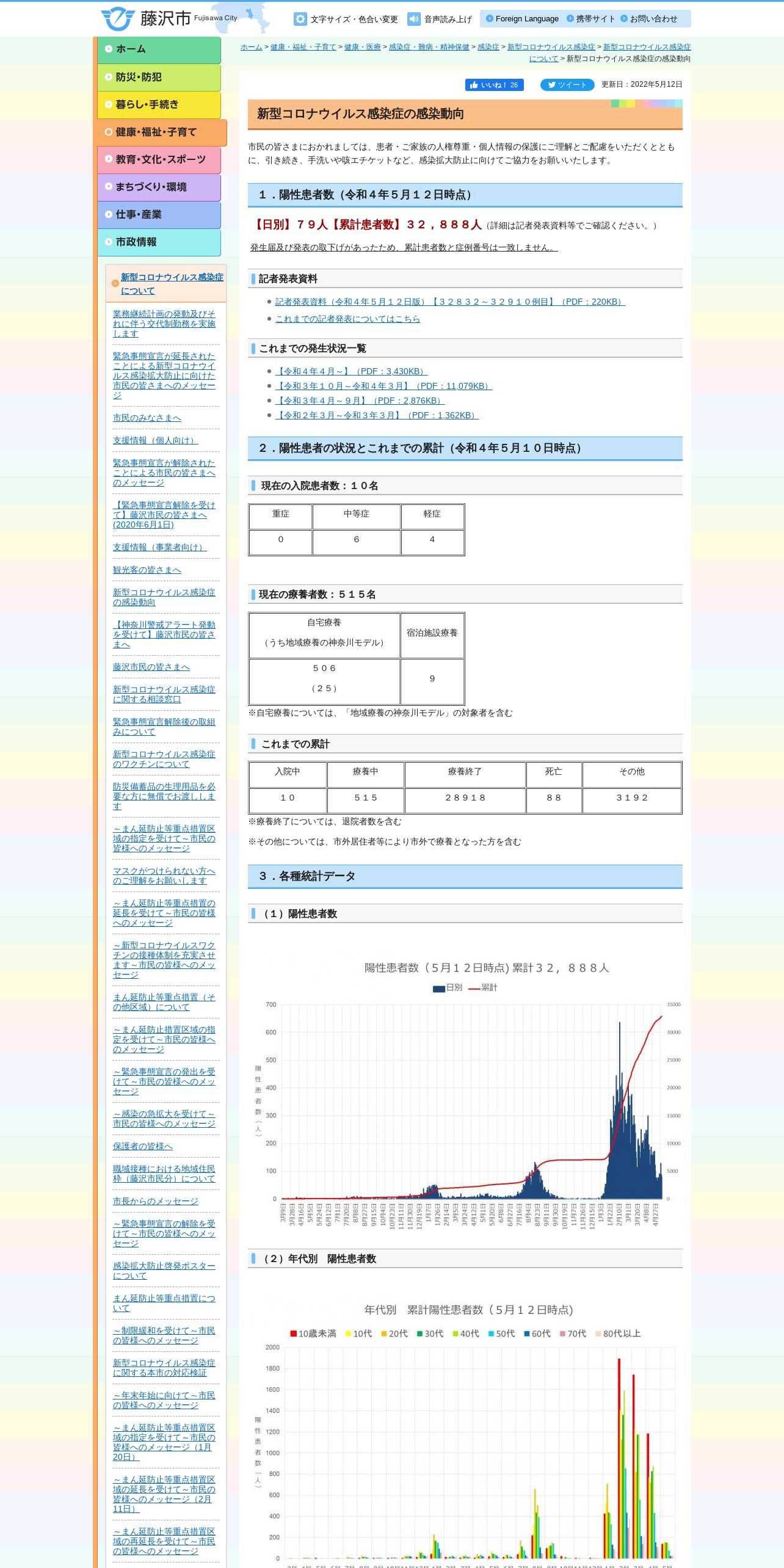Image resolution: width=784 pixels, height=1568 pixels.
Task: Click breadcrumb link ホーム
Action: pos(251,47)
